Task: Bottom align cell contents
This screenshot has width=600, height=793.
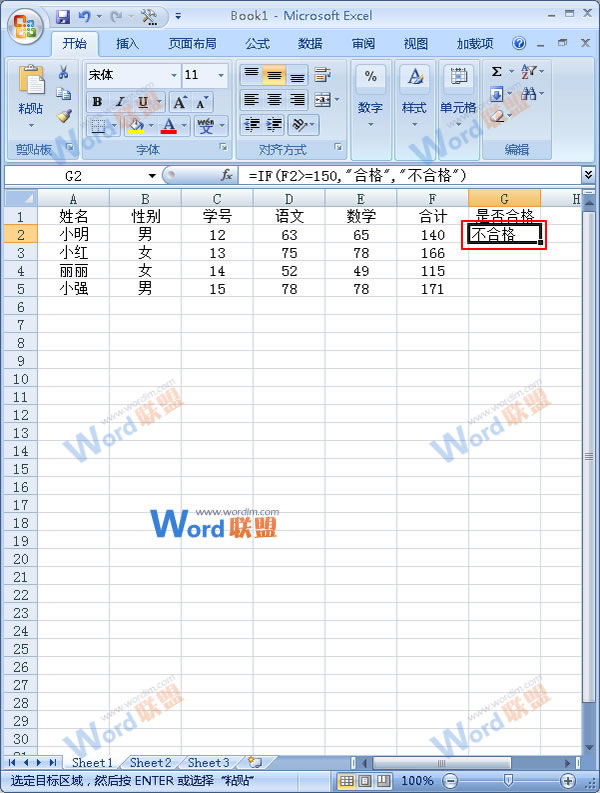Action: click(297, 75)
